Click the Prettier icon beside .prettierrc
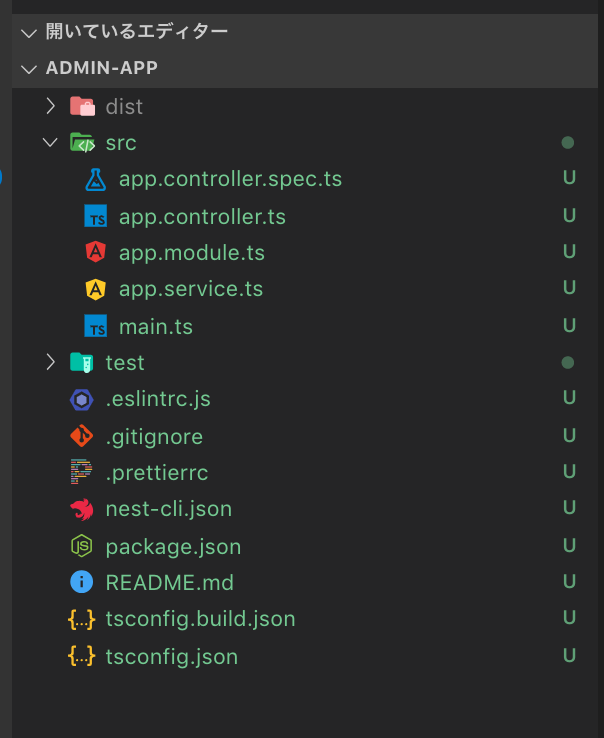 82,473
